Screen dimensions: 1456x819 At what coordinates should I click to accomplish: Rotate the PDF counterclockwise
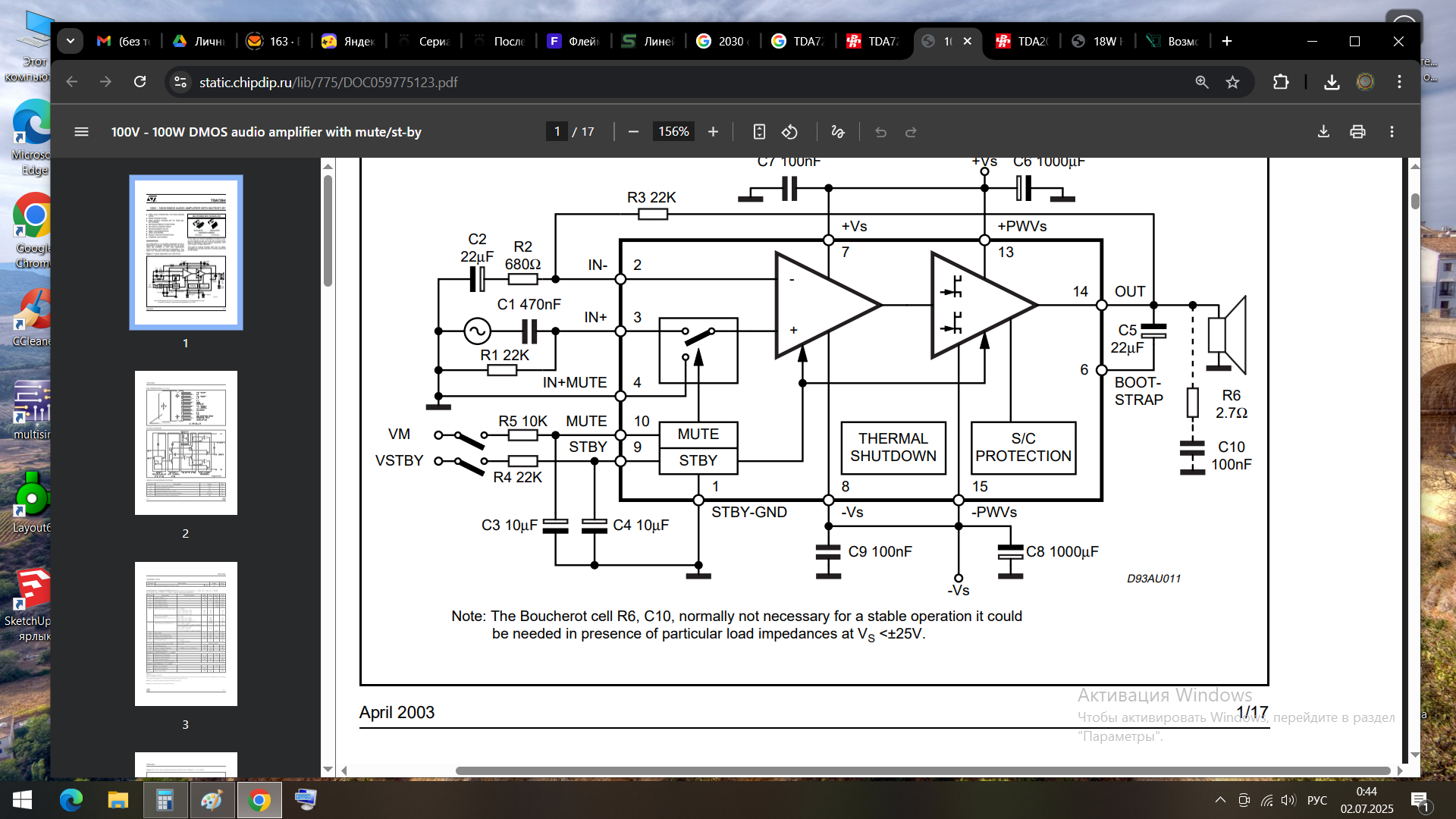pos(789,132)
